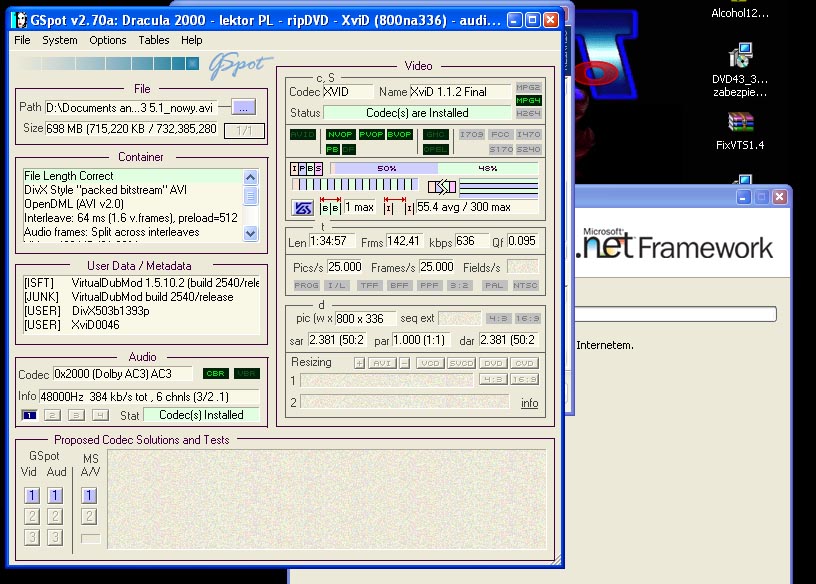This screenshot has height=584, width=816.
Task: Click the container list scroll-up arrow
Action: (250, 177)
